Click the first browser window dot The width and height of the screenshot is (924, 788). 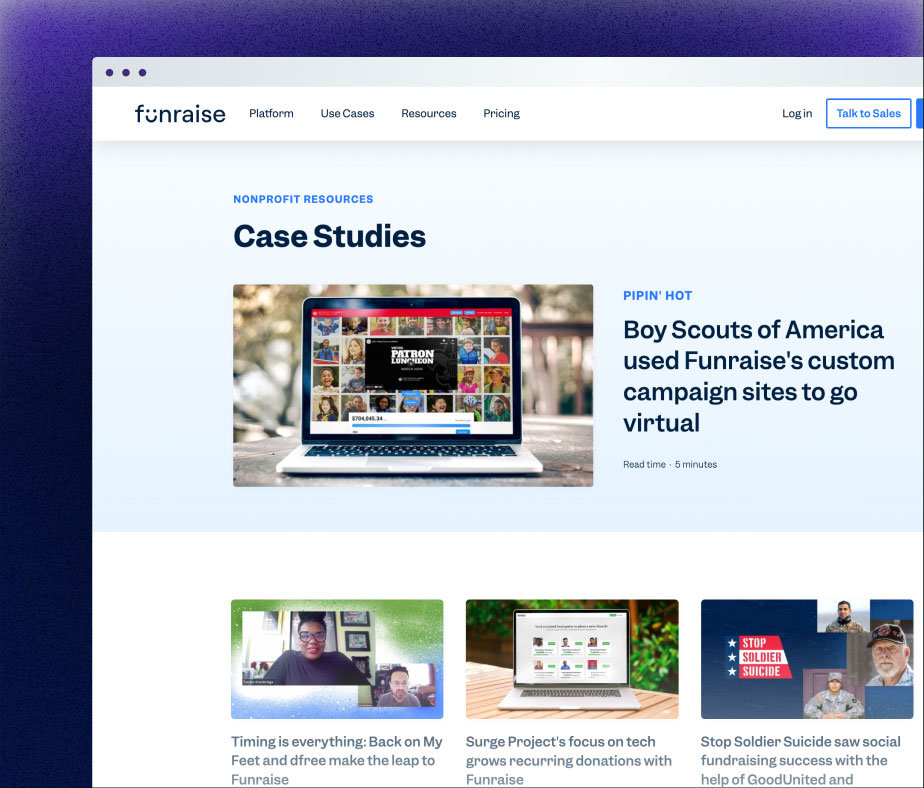[x=111, y=72]
